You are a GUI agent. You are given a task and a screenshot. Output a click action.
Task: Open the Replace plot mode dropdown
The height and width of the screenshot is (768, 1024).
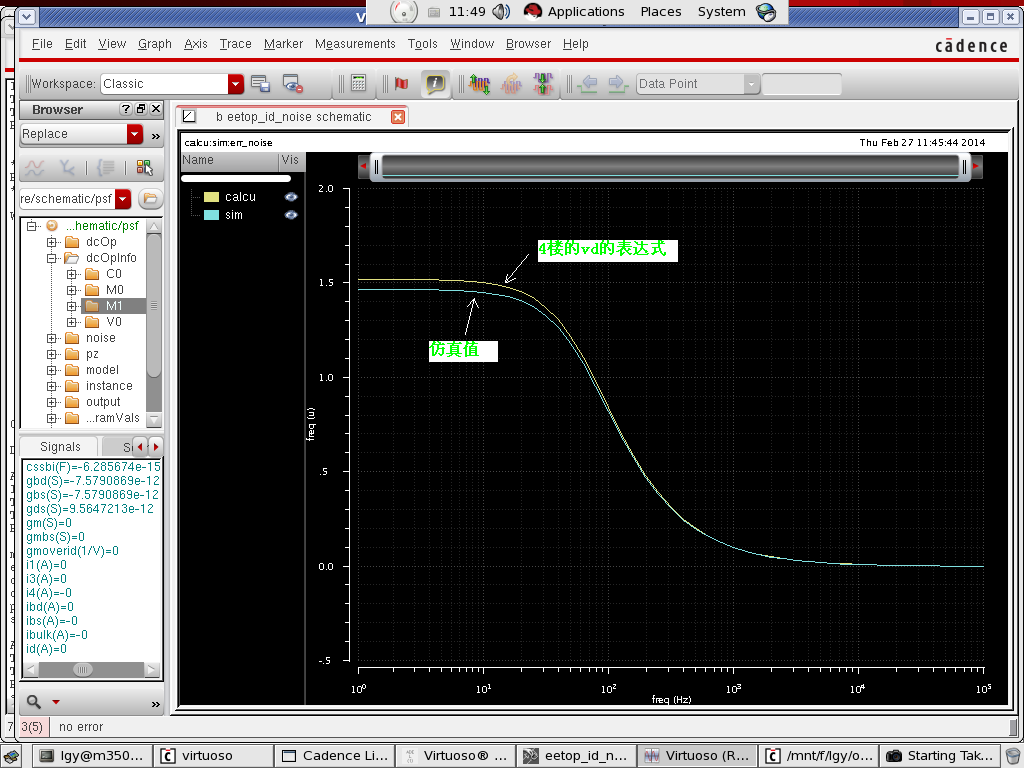pos(135,134)
